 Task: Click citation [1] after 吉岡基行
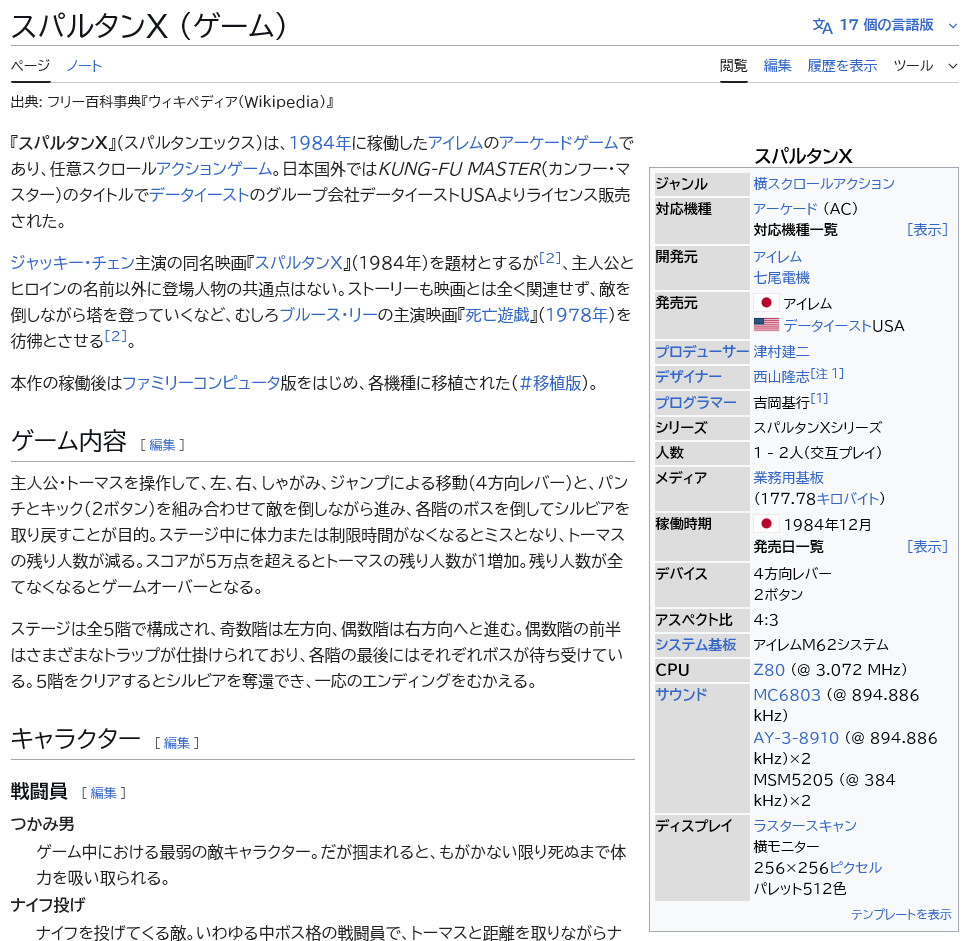(819, 398)
